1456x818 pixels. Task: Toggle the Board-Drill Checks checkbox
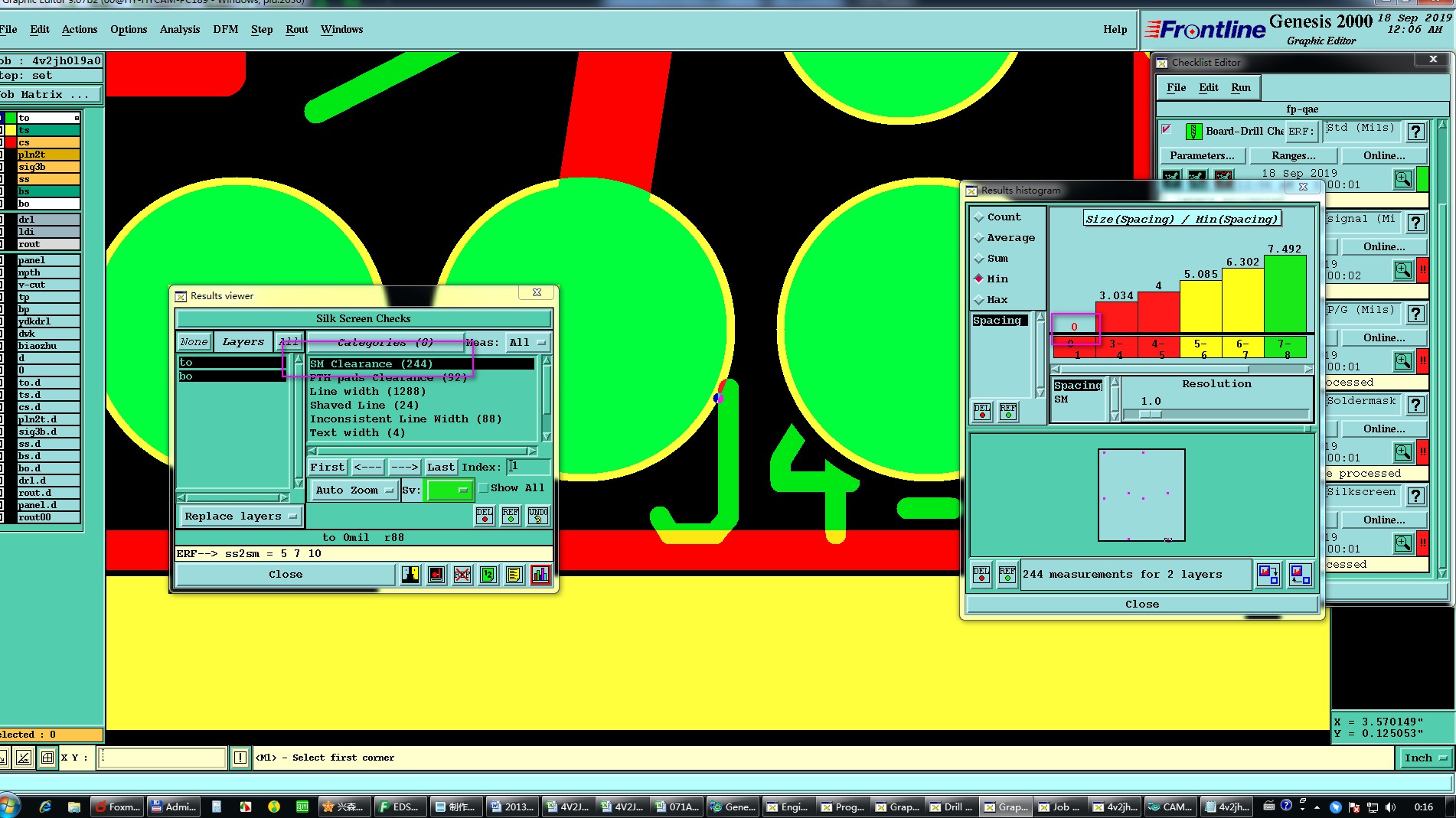[1166, 129]
